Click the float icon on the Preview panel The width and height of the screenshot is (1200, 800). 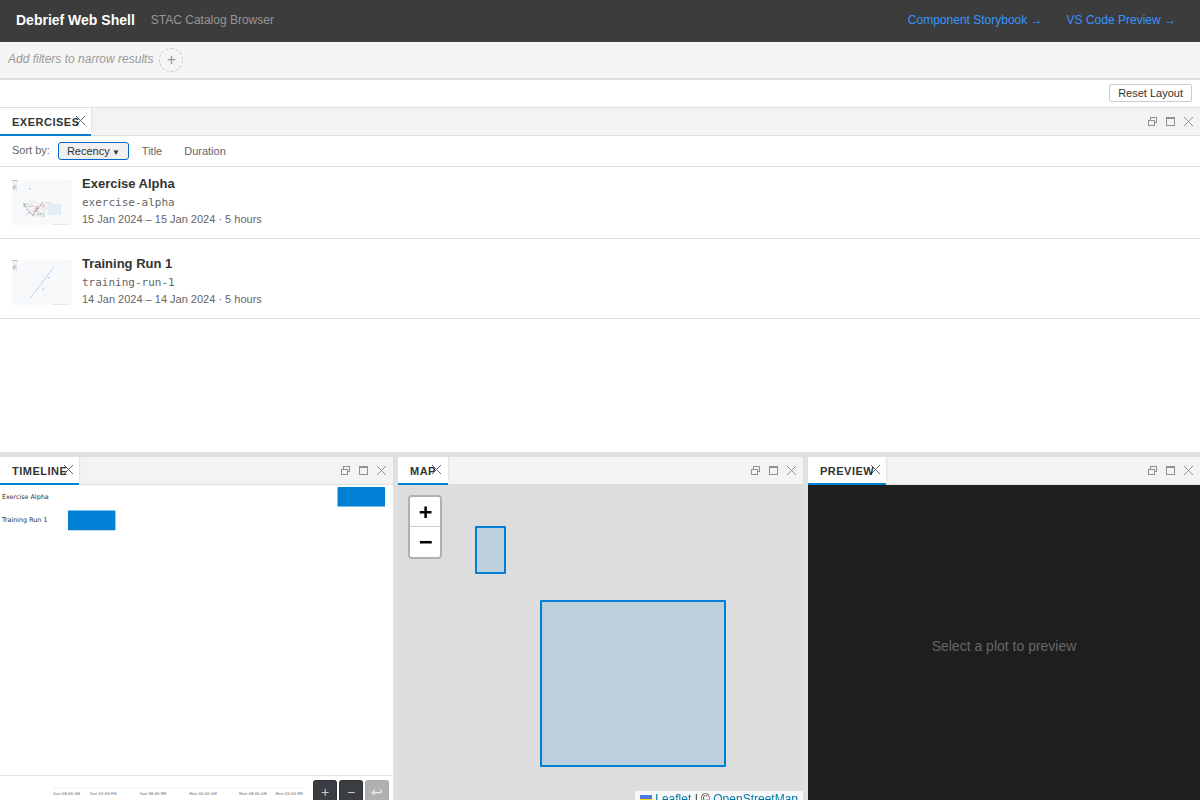(x=1152, y=470)
